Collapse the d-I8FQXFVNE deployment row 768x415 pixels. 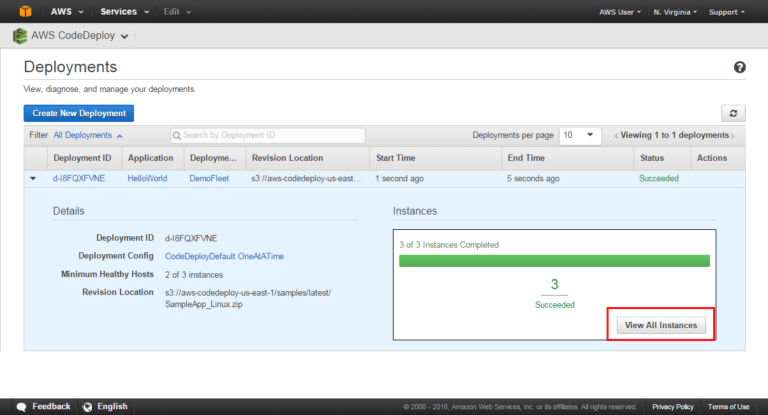click(x=33, y=178)
